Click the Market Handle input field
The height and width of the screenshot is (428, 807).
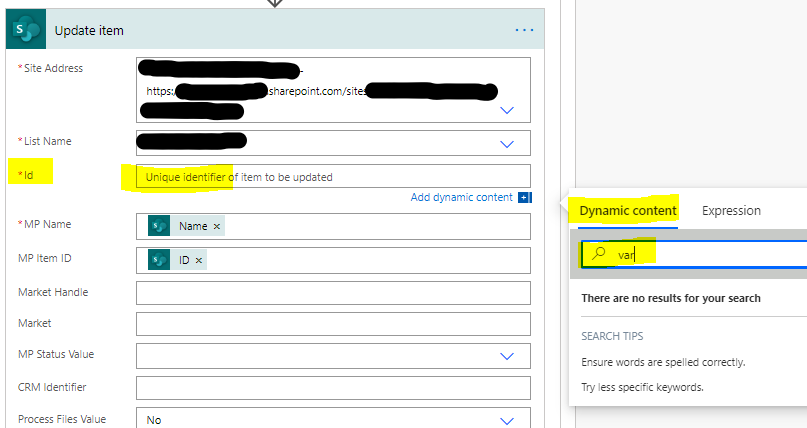(x=333, y=293)
